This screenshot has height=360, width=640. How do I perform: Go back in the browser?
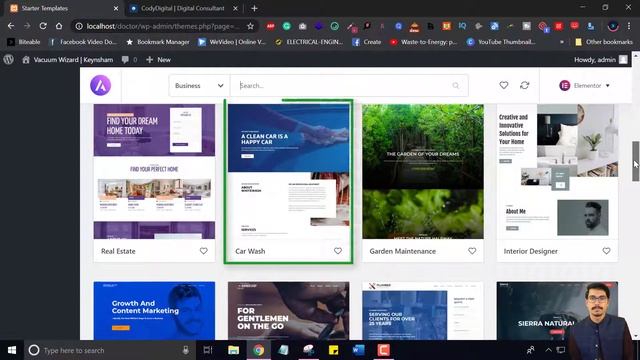(x=11, y=26)
